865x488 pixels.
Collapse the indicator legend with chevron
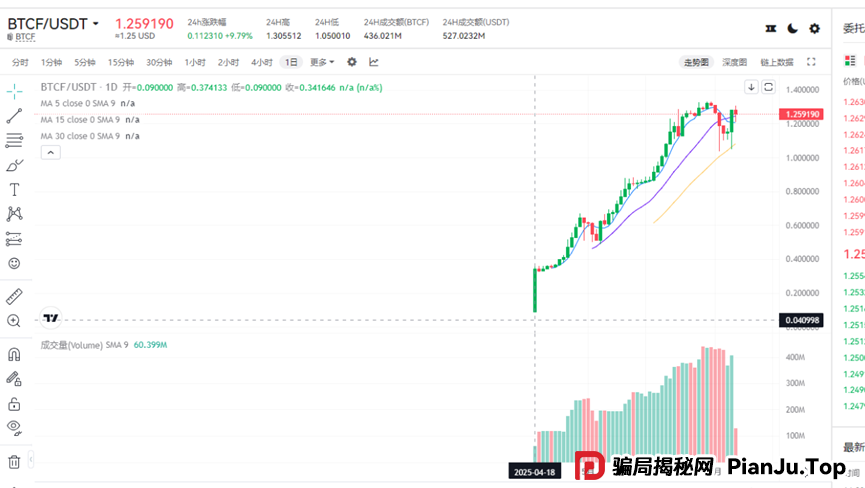tap(50, 152)
